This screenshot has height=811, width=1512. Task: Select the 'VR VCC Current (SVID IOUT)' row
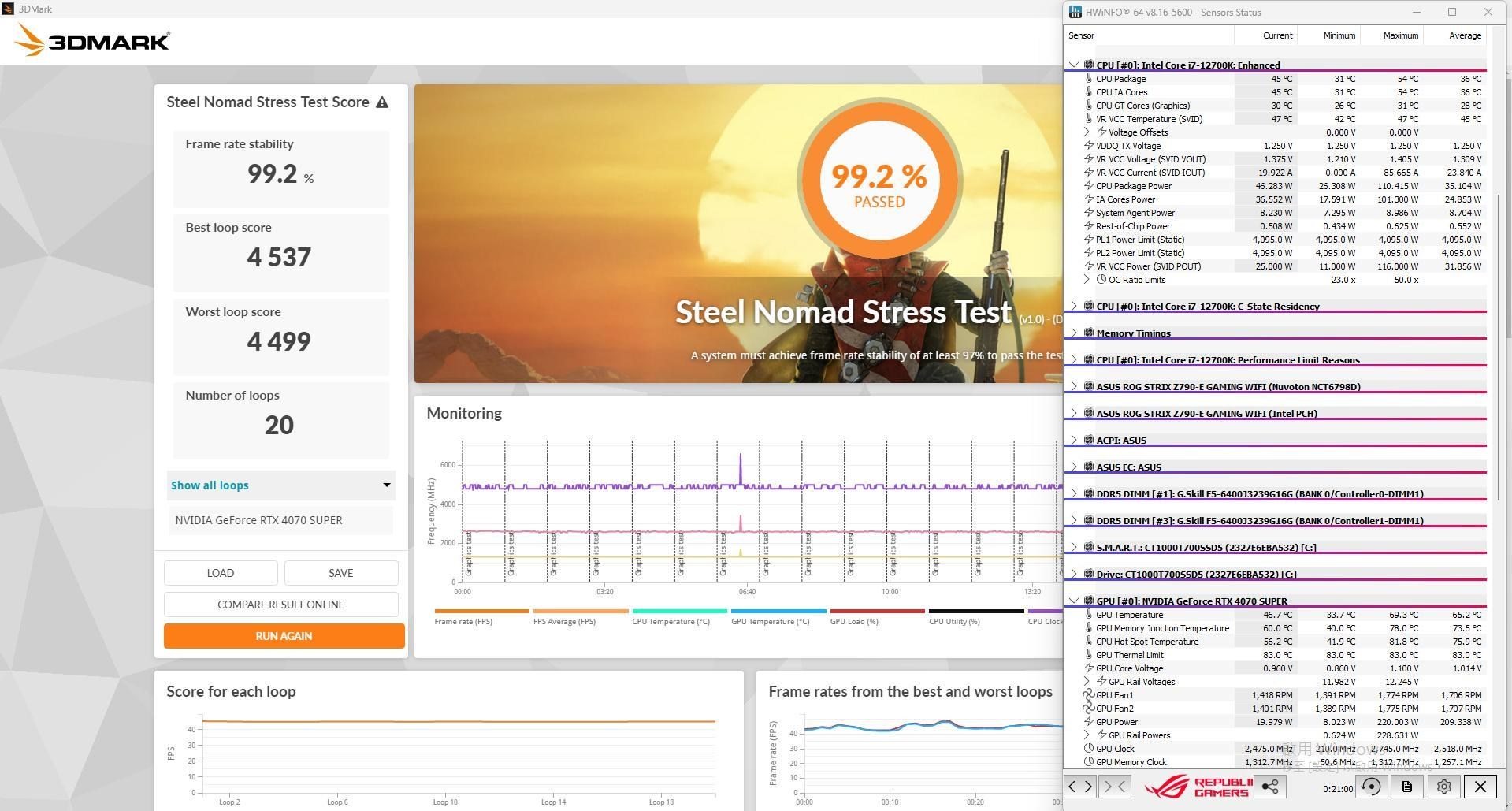1275,173
